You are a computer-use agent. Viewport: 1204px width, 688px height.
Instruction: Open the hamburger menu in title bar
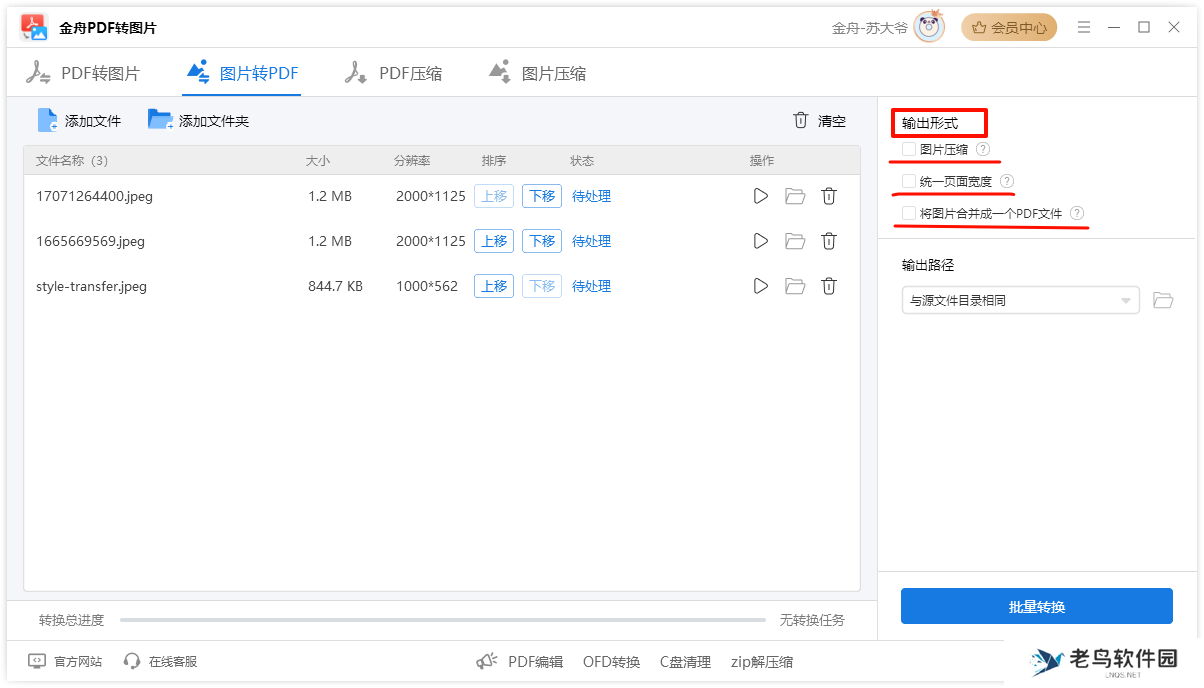click(x=1084, y=27)
